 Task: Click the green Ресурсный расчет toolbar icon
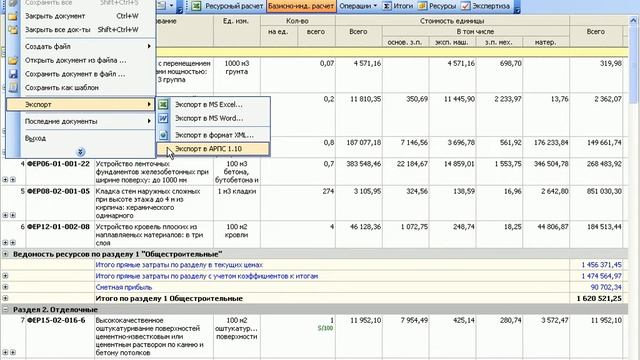(x=197, y=6)
